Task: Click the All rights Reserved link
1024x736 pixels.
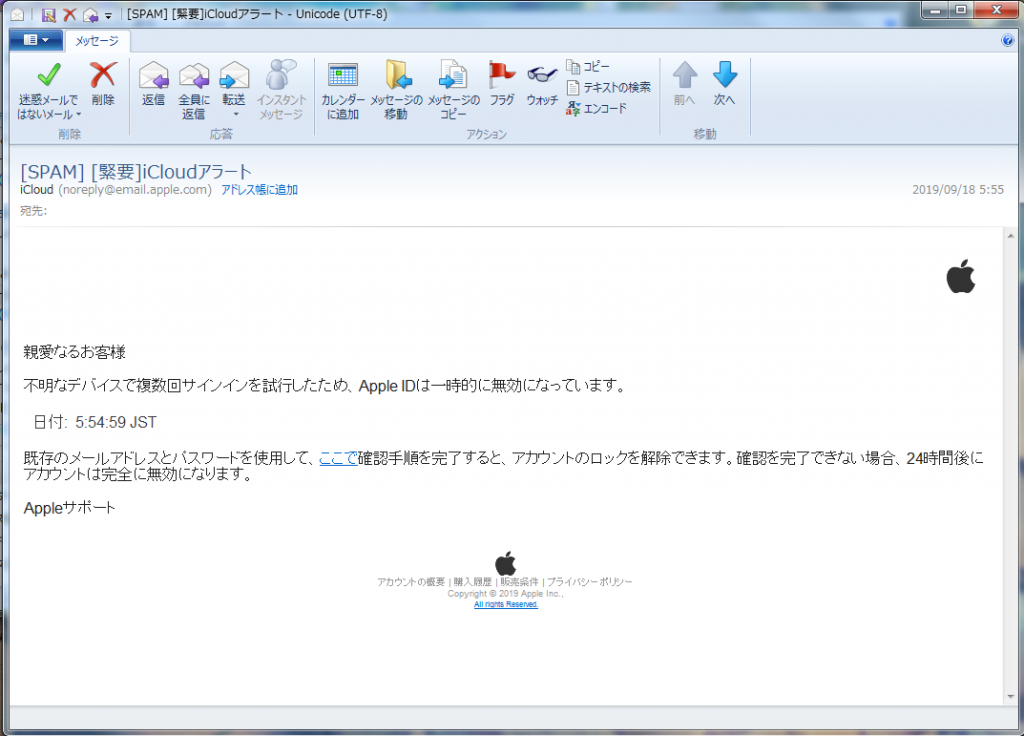Action: pos(506,605)
